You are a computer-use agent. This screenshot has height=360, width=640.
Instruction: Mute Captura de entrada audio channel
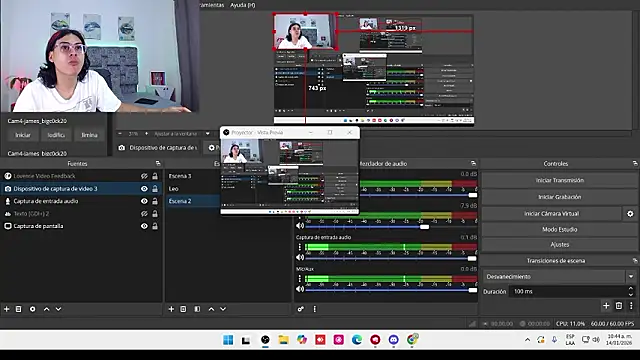pyautogui.click(x=300, y=258)
